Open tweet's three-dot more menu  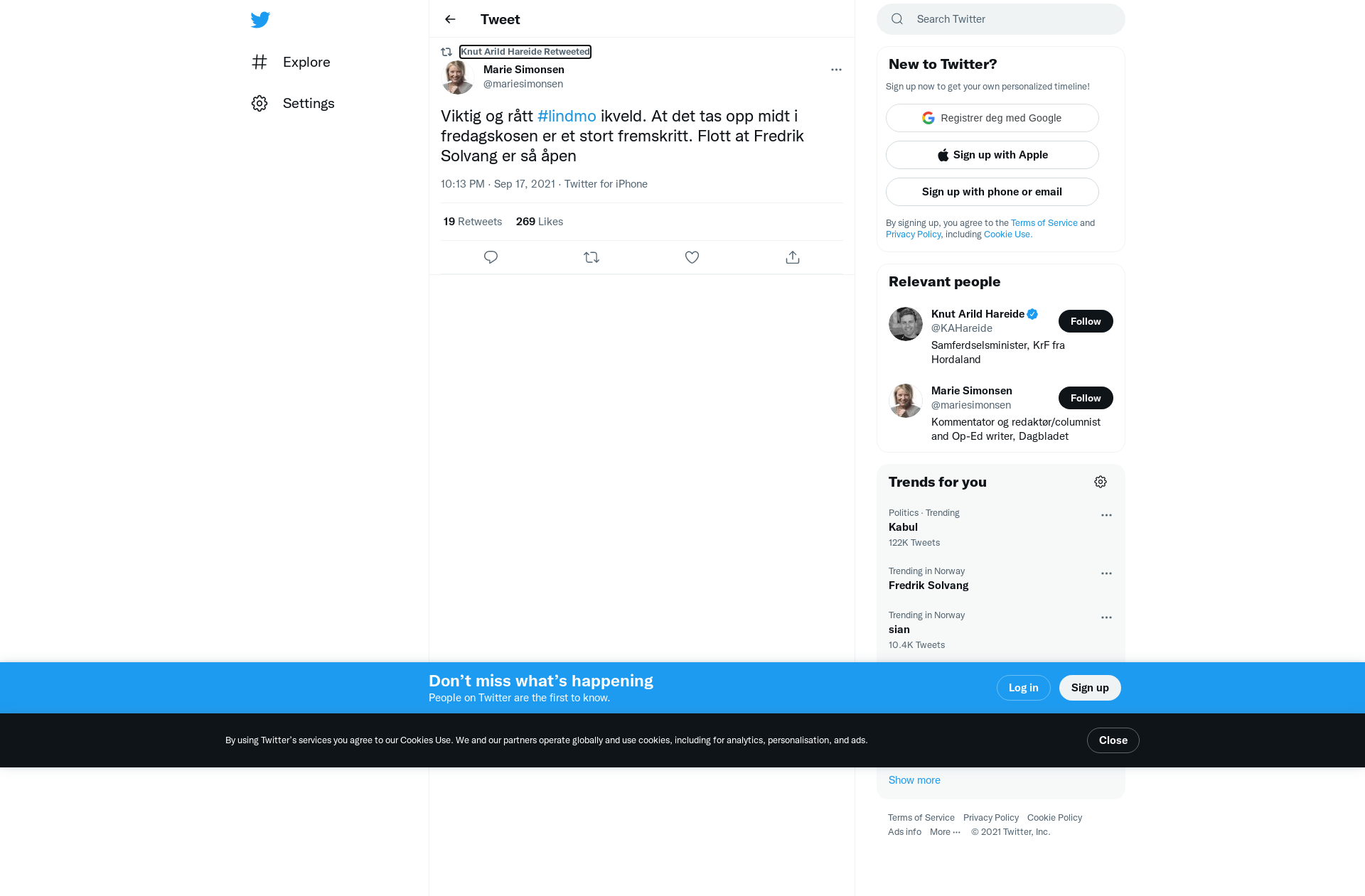[836, 70]
